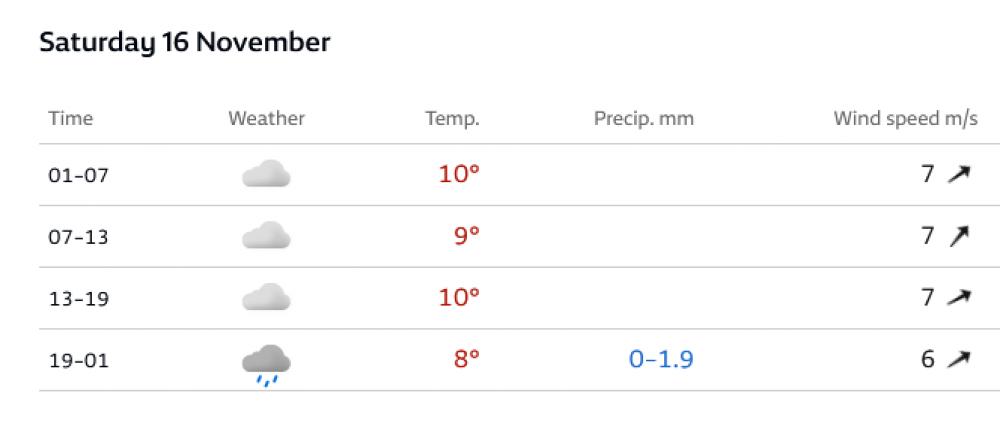Click wind speed 6 in last row
The width and height of the screenshot is (1000, 423).
click(928, 360)
